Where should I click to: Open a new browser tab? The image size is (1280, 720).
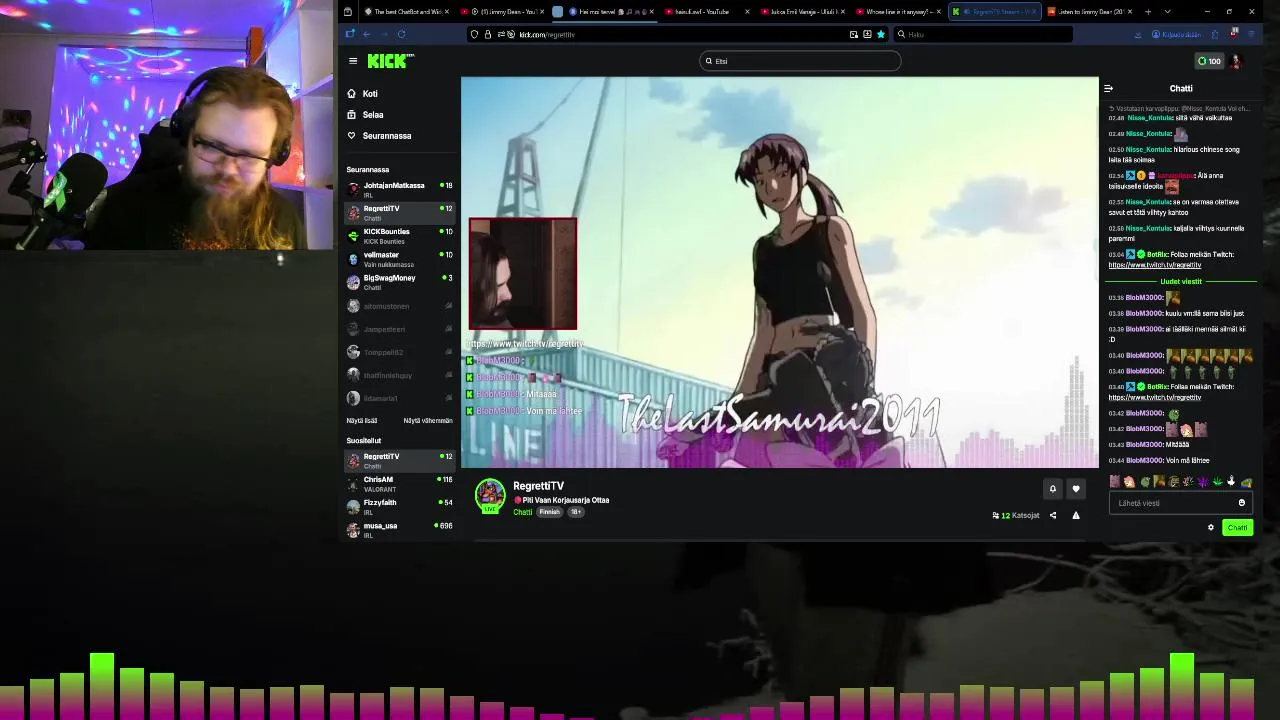point(1148,12)
